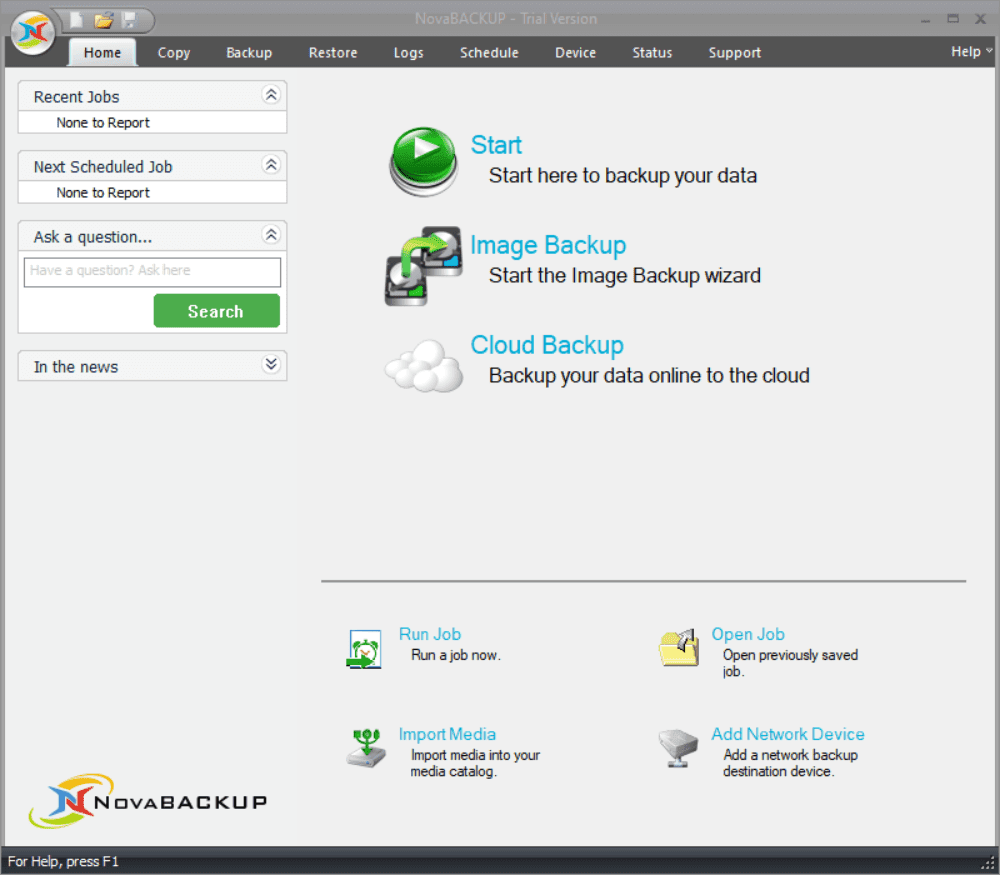Viewport: 1000px width, 875px height.
Task: Open the Backup tab
Action: pyautogui.click(x=249, y=52)
